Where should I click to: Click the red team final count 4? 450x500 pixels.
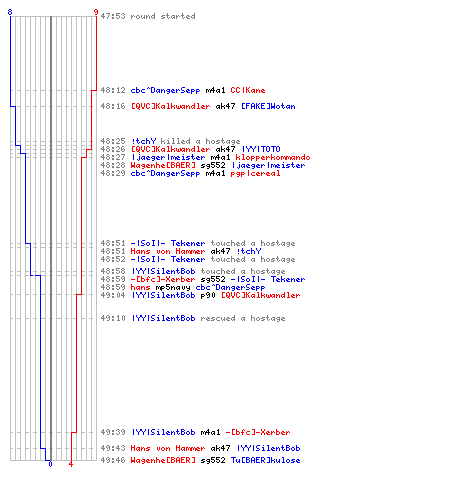[71, 464]
